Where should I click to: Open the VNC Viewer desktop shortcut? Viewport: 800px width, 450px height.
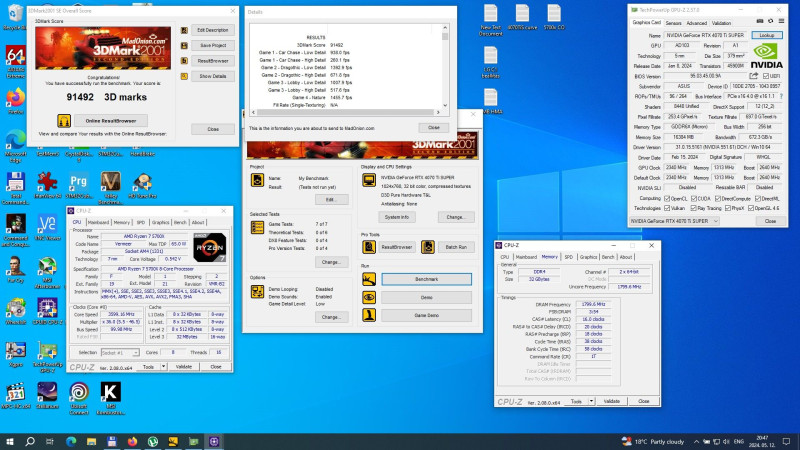47,228
